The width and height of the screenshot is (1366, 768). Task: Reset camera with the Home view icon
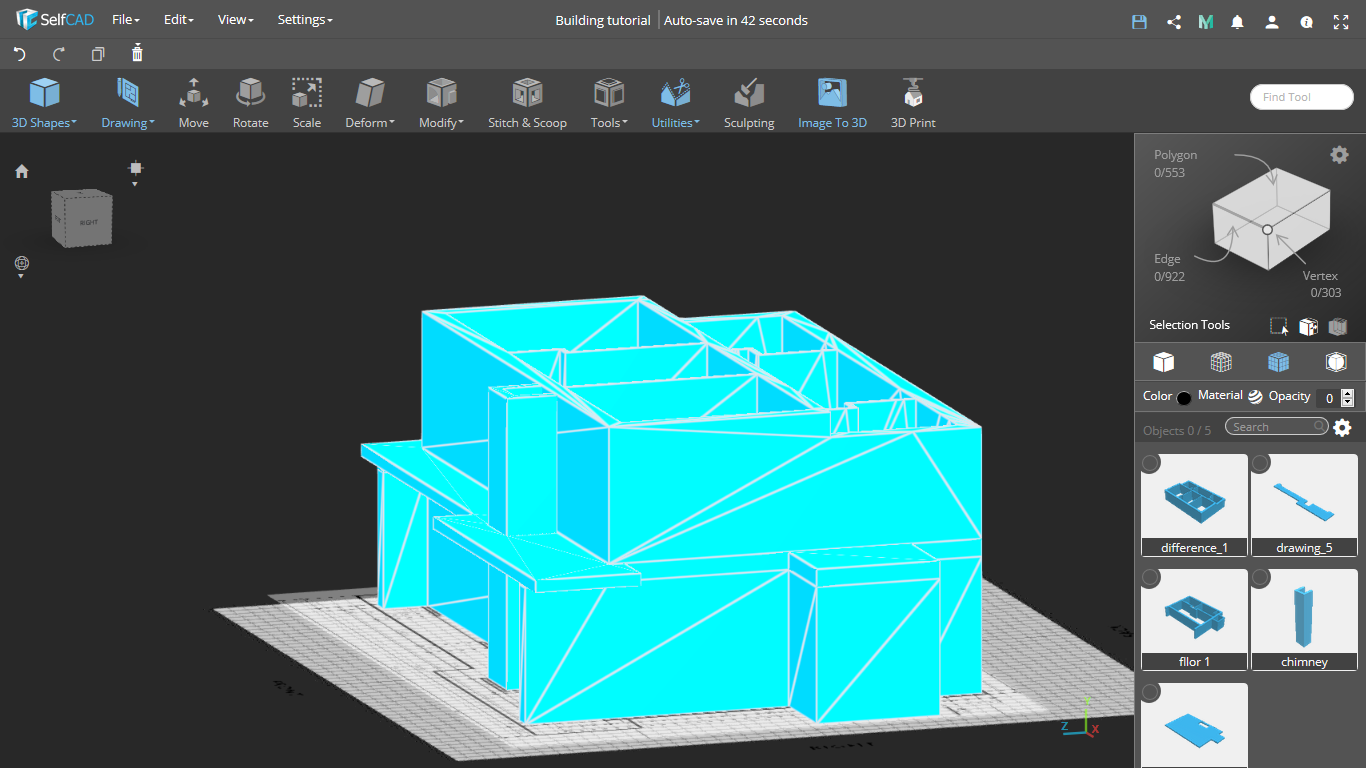coord(22,172)
